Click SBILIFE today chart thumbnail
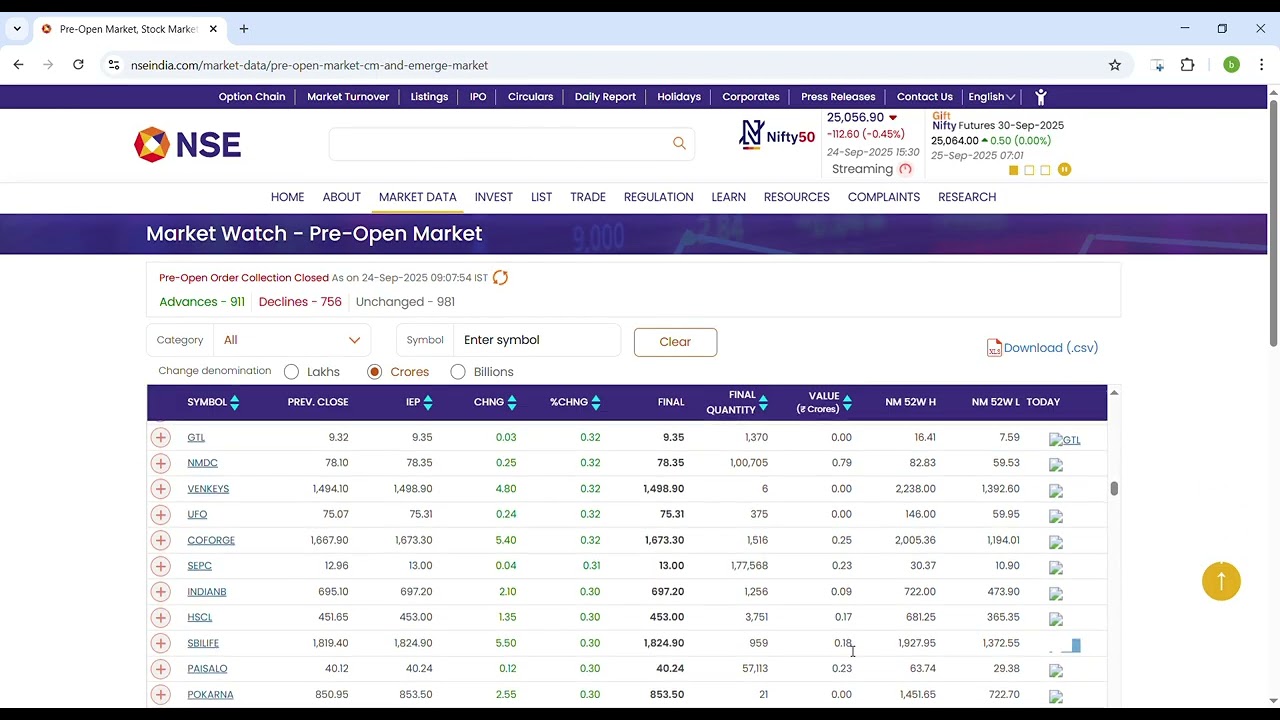Viewport: 1280px width, 720px height. tap(1065, 646)
